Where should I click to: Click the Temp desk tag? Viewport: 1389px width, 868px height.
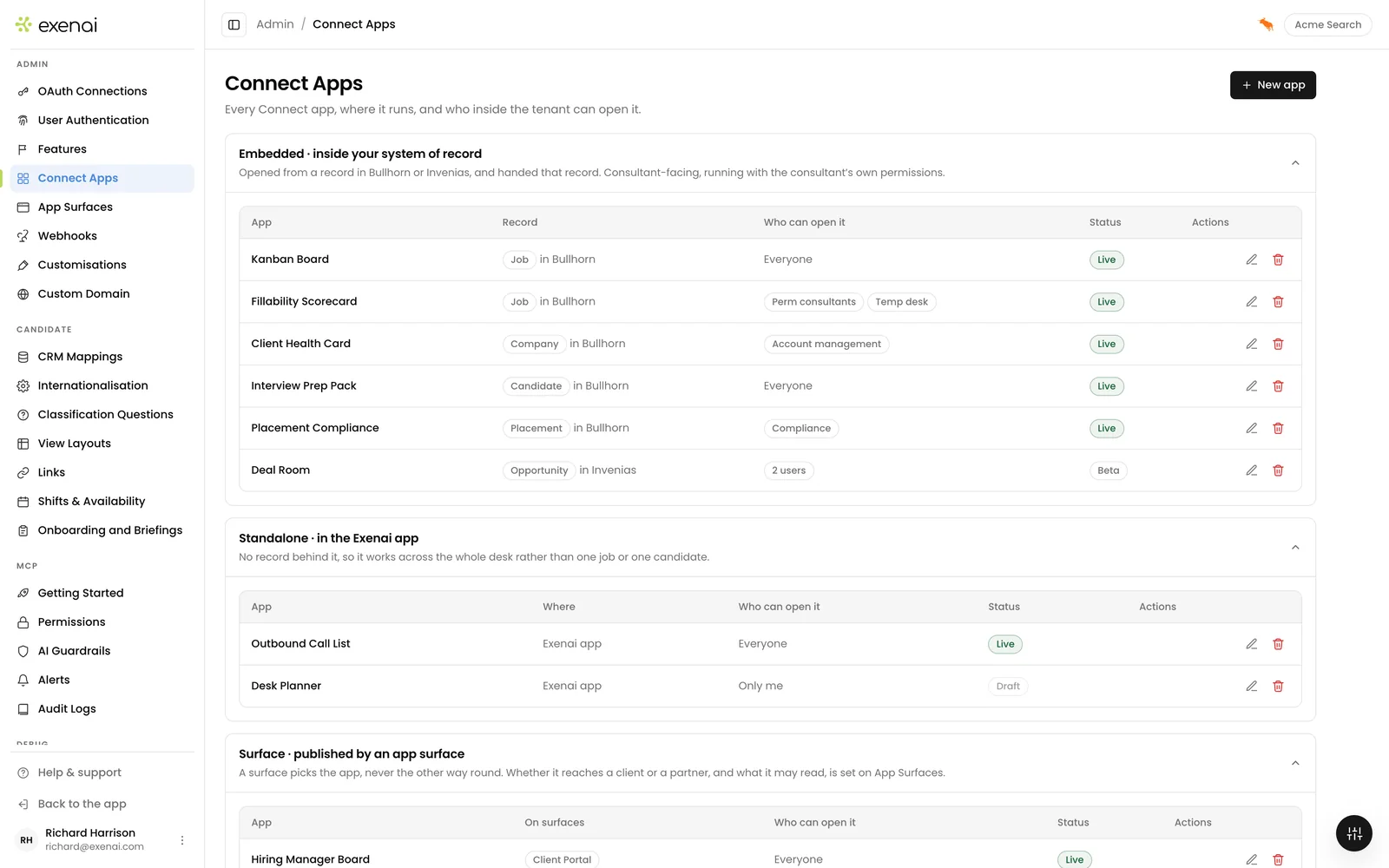click(901, 302)
